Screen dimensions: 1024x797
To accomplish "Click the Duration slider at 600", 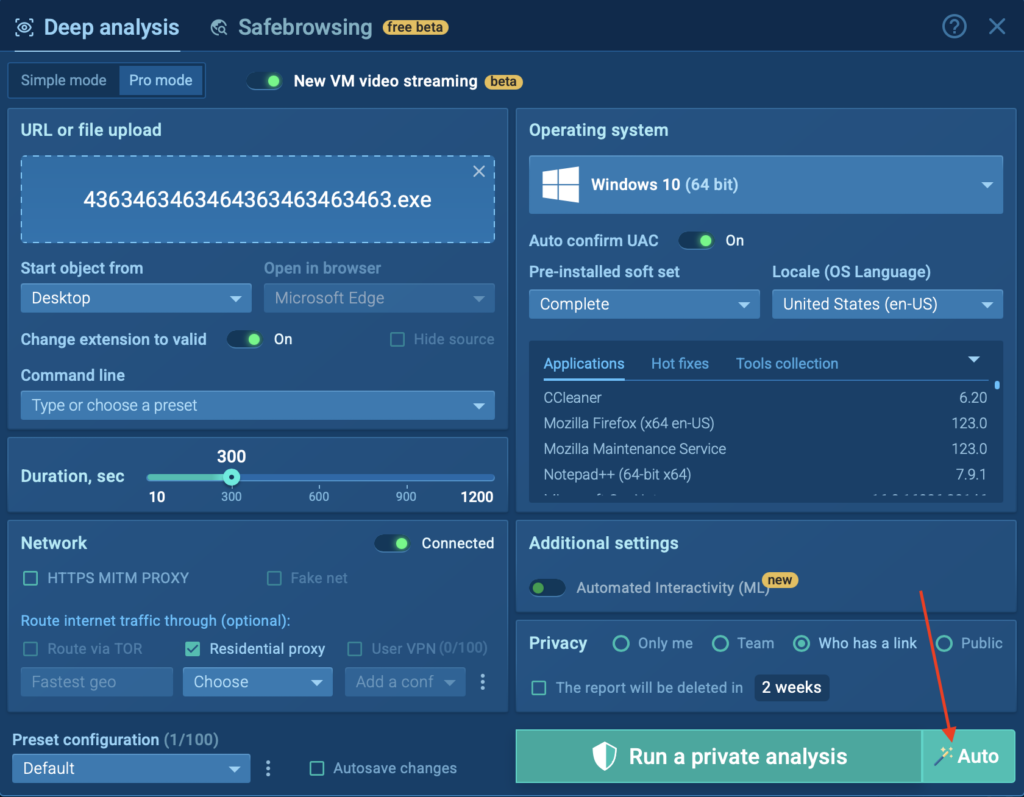I will tap(319, 478).
